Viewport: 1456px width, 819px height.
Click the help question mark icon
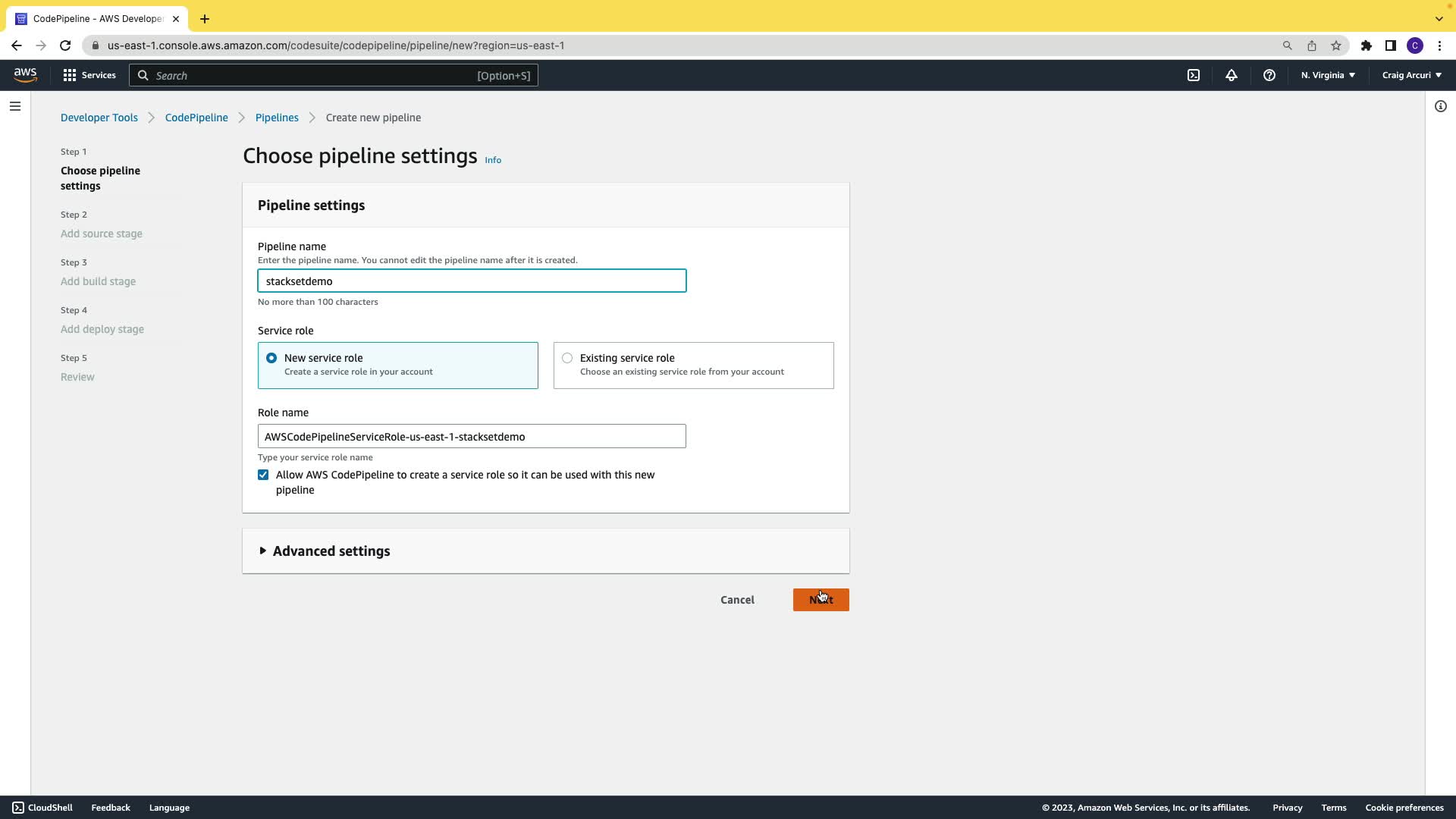coord(1269,75)
